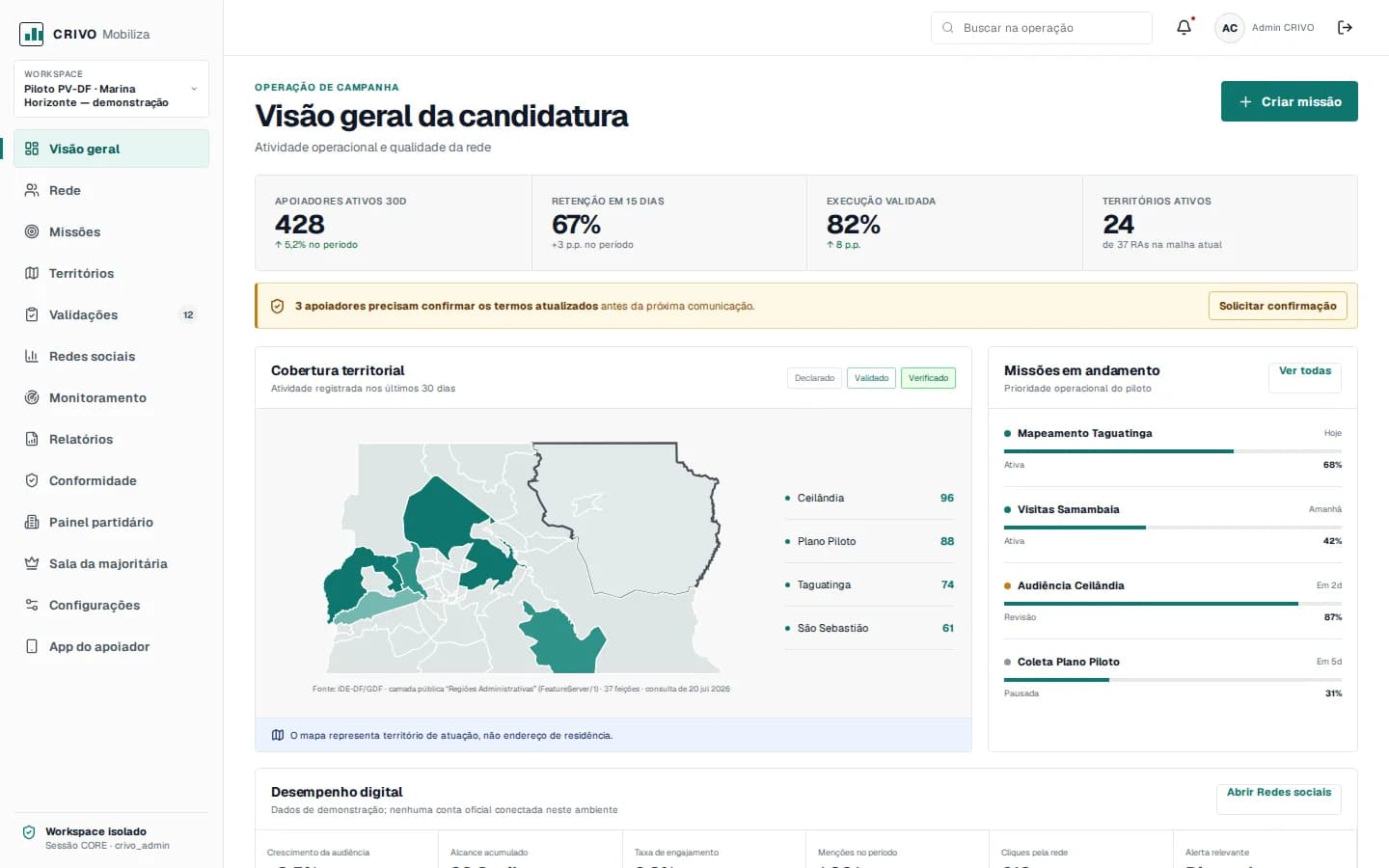
Task: Click the Painel partidário building icon
Action: click(32, 522)
